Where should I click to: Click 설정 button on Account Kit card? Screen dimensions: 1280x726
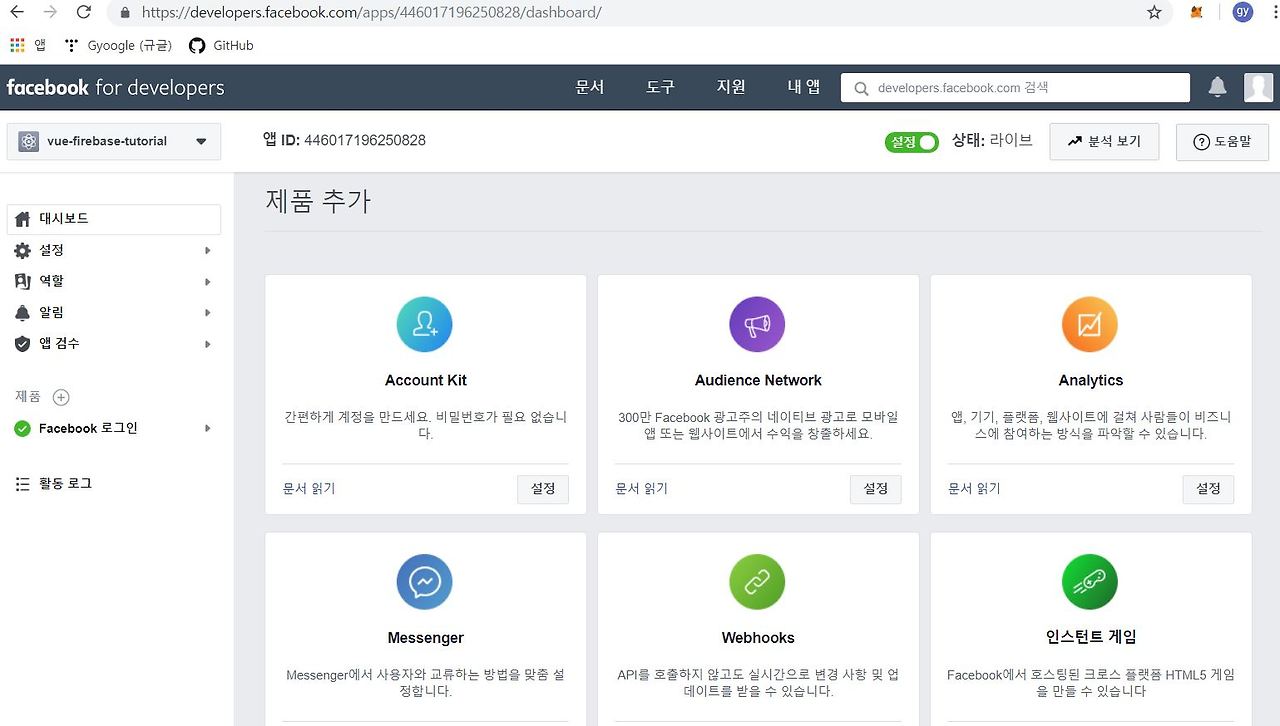[543, 489]
